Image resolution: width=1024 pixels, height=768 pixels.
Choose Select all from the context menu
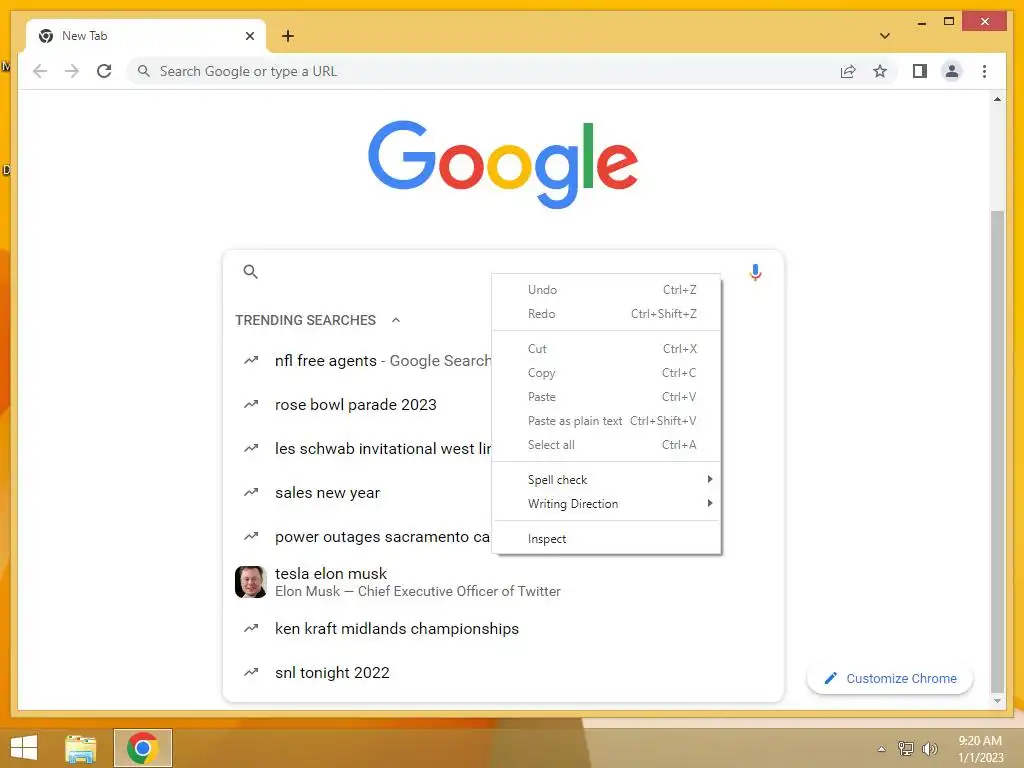606,445
